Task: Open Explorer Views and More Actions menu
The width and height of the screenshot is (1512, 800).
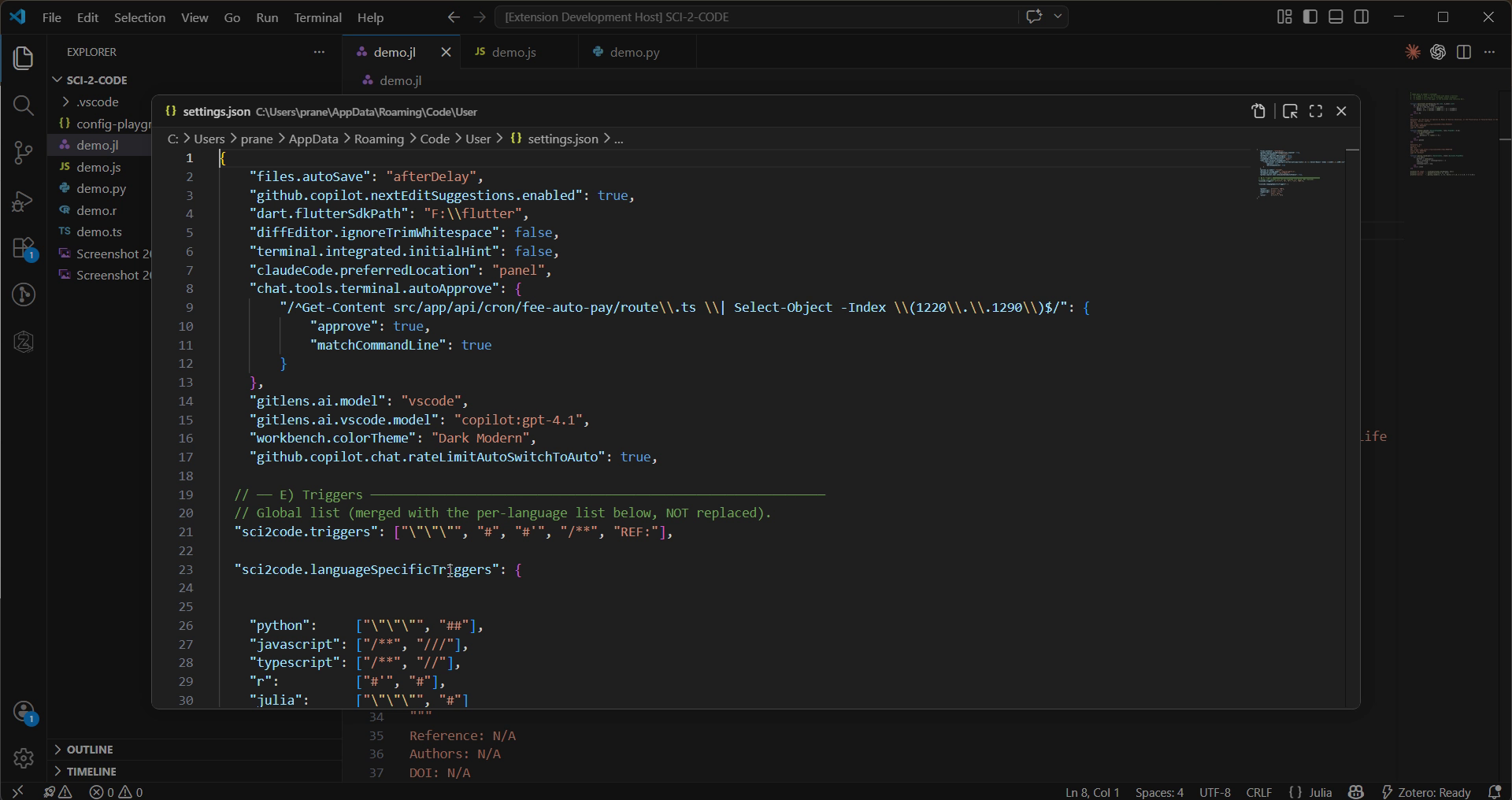Action: pos(319,52)
